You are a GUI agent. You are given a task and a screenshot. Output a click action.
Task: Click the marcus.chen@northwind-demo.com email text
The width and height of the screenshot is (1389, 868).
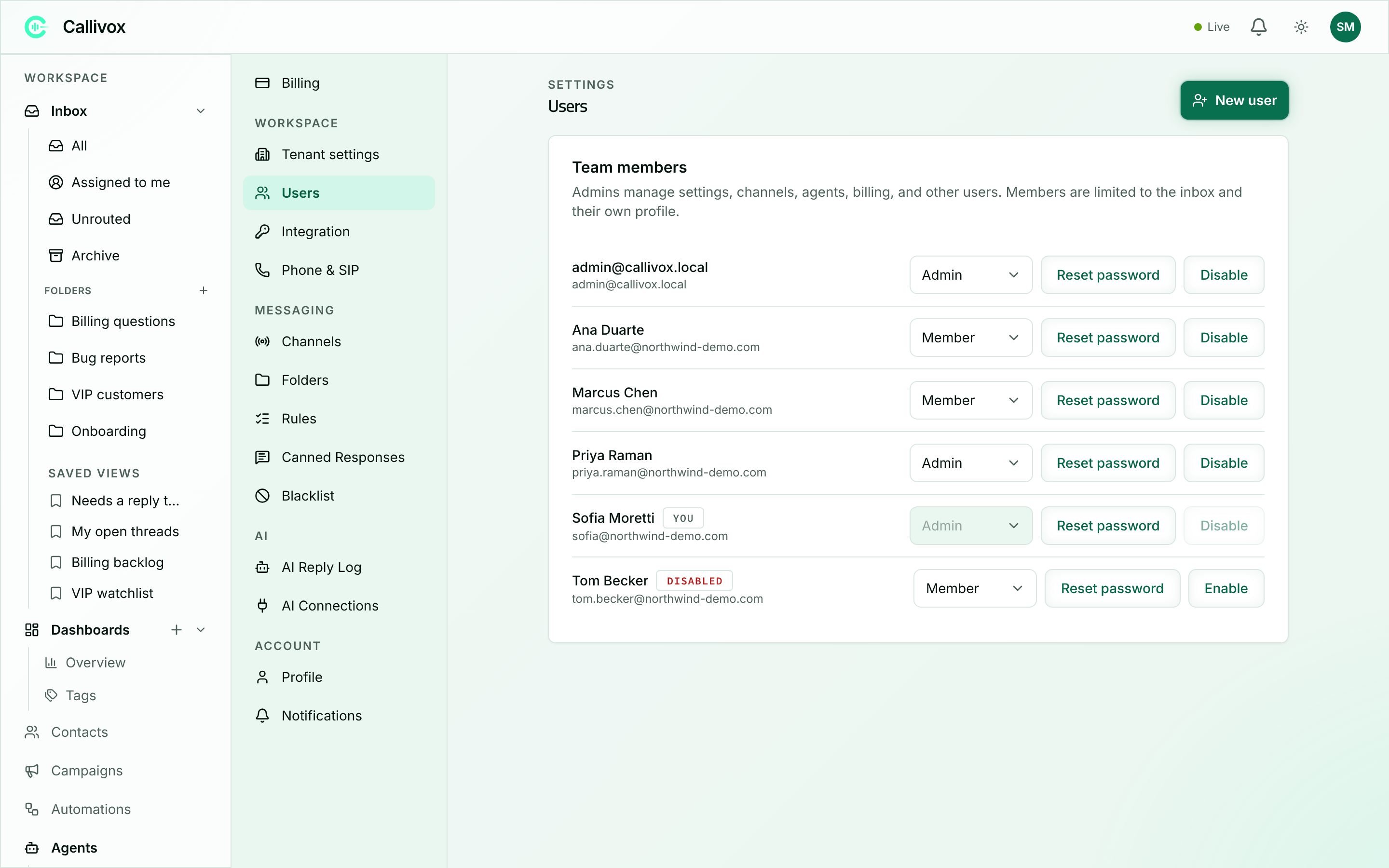tap(671, 410)
